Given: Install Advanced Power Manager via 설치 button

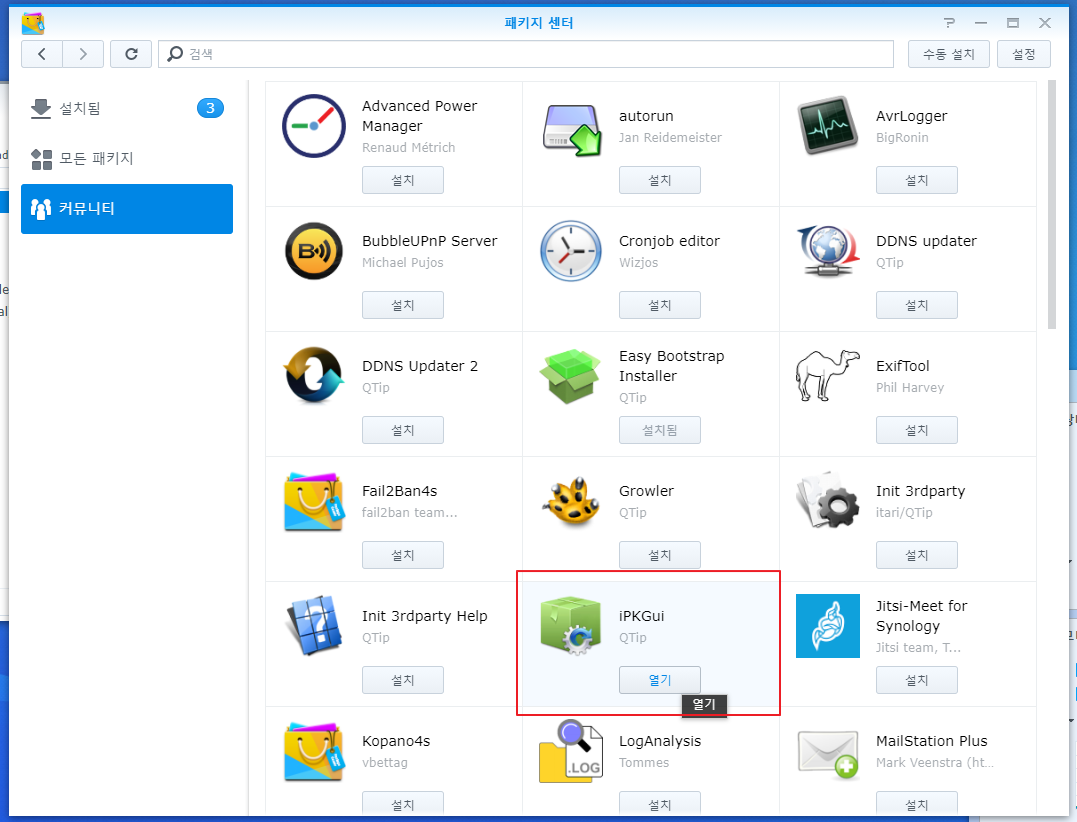Looking at the screenshot, I should (x=403, y=180).
